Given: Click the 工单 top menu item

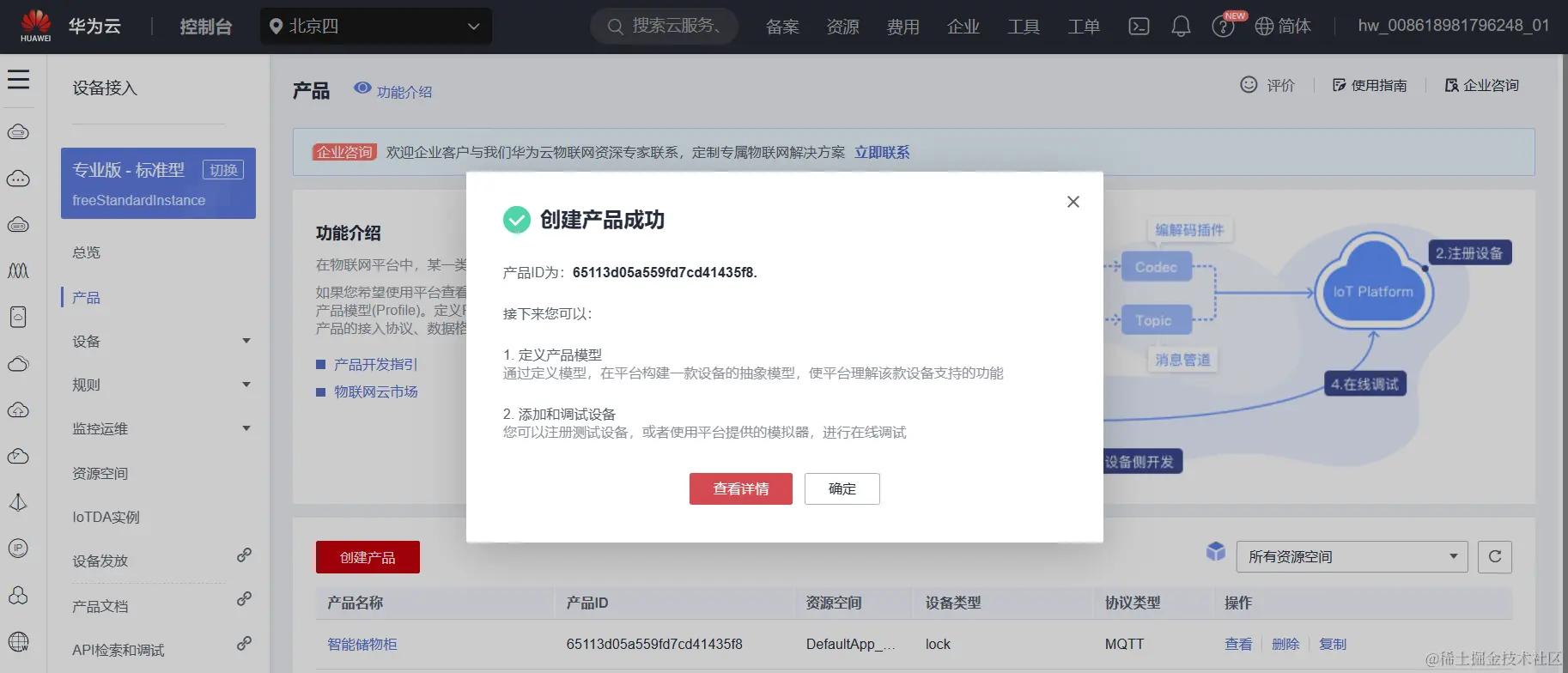Looking at the screenshot, I should point(1083,27).
